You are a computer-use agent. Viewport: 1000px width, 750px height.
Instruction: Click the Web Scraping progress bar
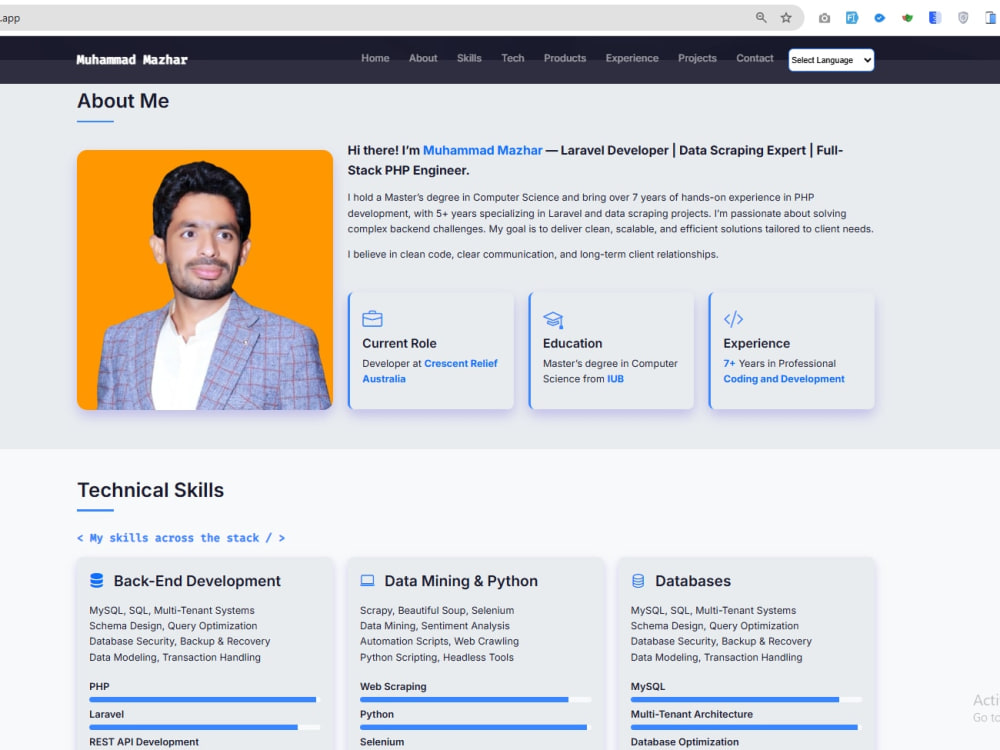point(475,700)
